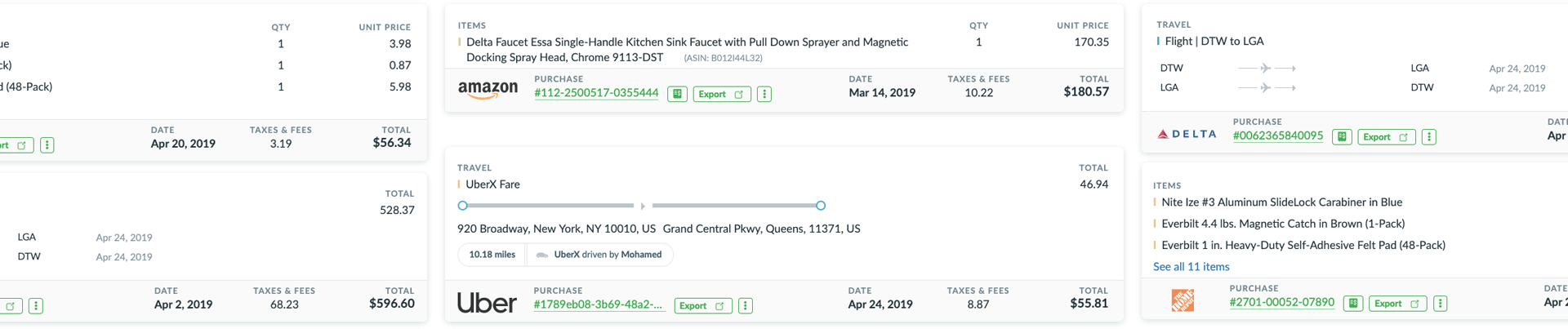
Task: Open three-dot menu on Uber receipt
Action: pyautogui.click(x=745, y=306)
